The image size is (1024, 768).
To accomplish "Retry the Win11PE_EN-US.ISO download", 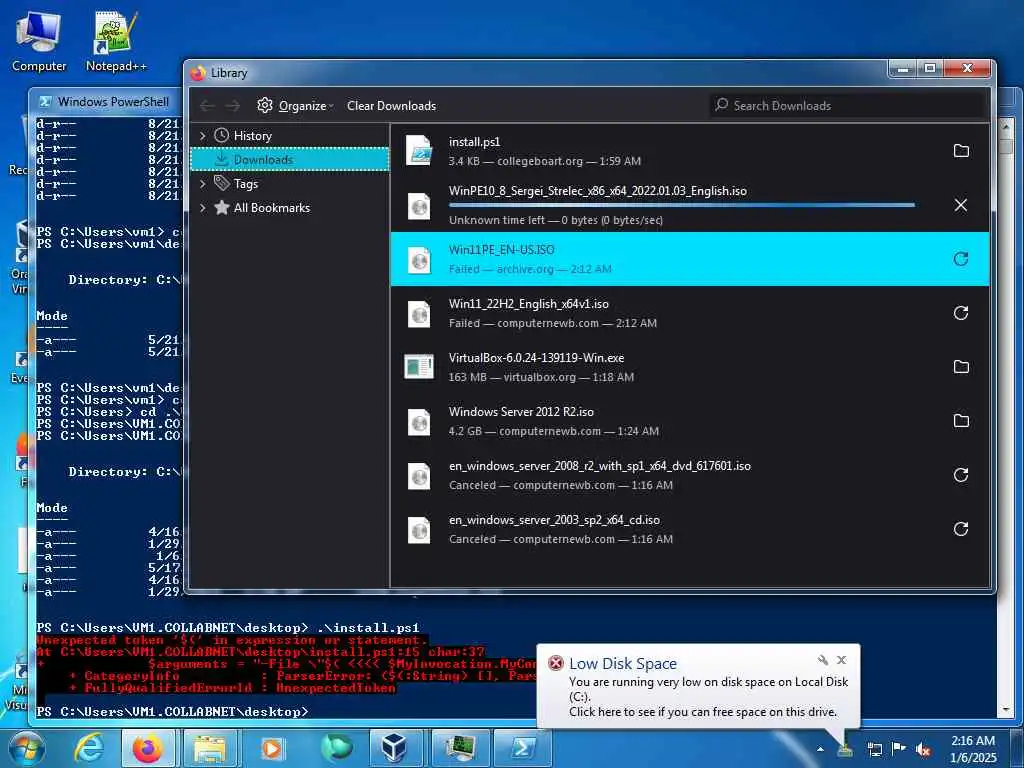I will click(x=961, y=259).
